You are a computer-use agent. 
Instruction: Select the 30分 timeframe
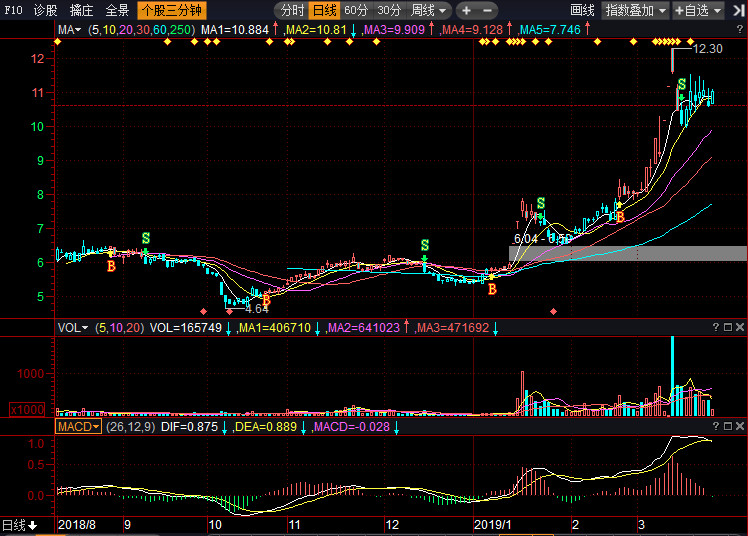coord(389,10)
